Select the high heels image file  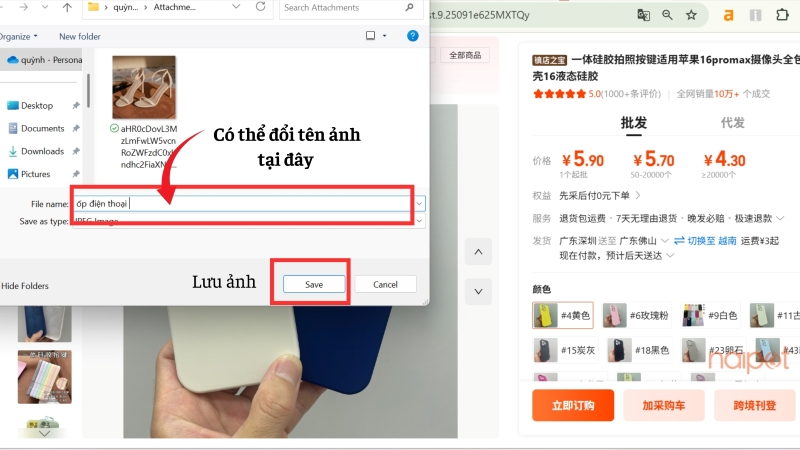pyautogui.click(x=144, y=87)
